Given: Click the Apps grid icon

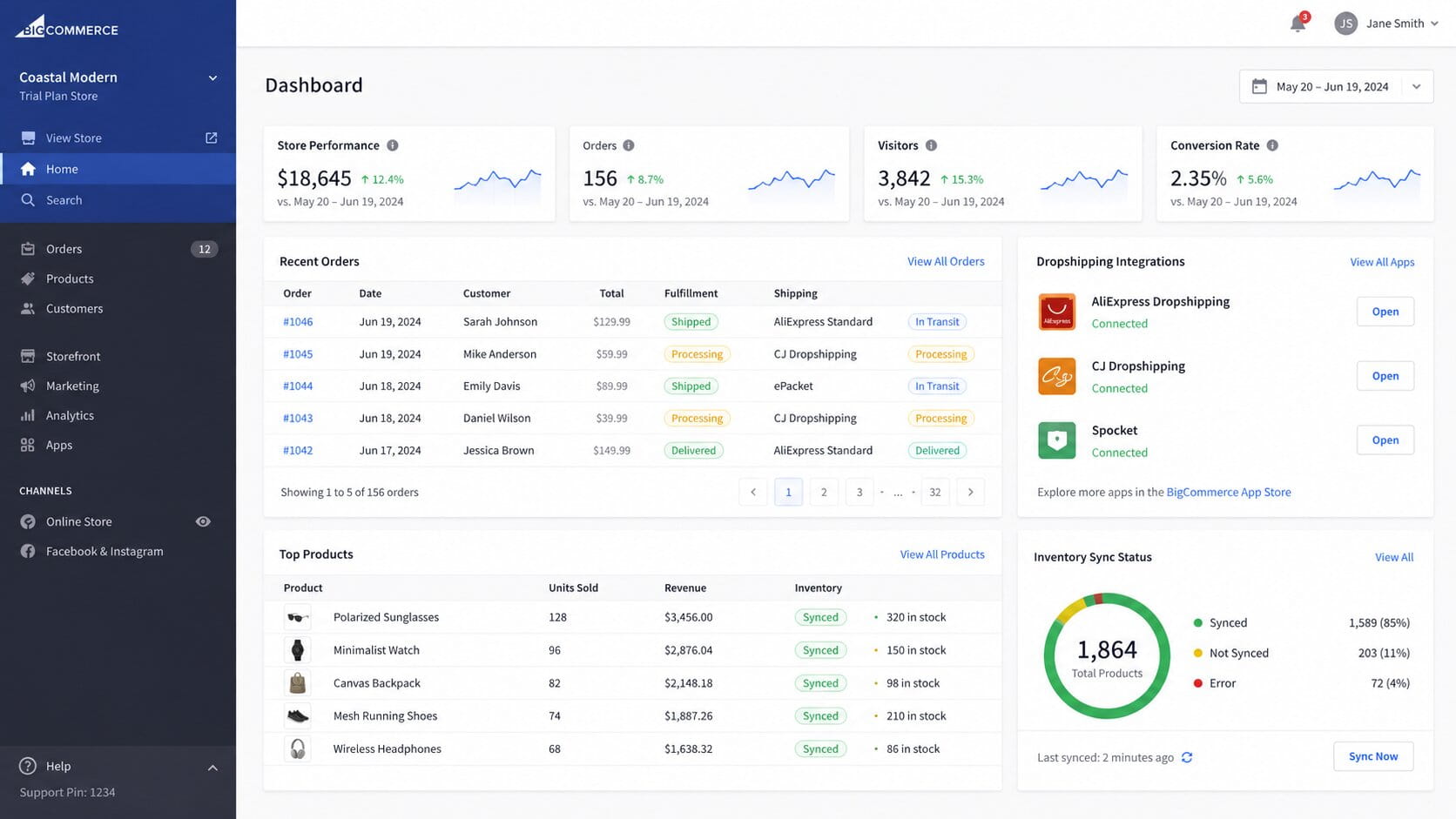Looking at the screenshot, I should (x=28, y=445).
